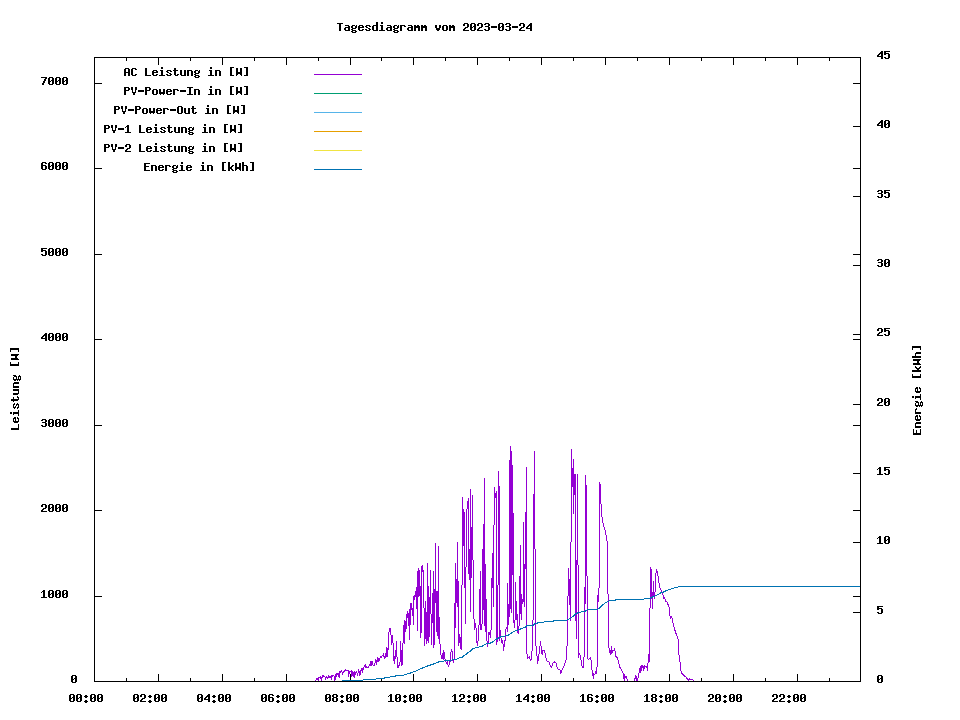Pick the 22:00 tick label on time axis
The height and width of the screenshot is (720, 960).
pyautogui.click(x=789, y=698)
